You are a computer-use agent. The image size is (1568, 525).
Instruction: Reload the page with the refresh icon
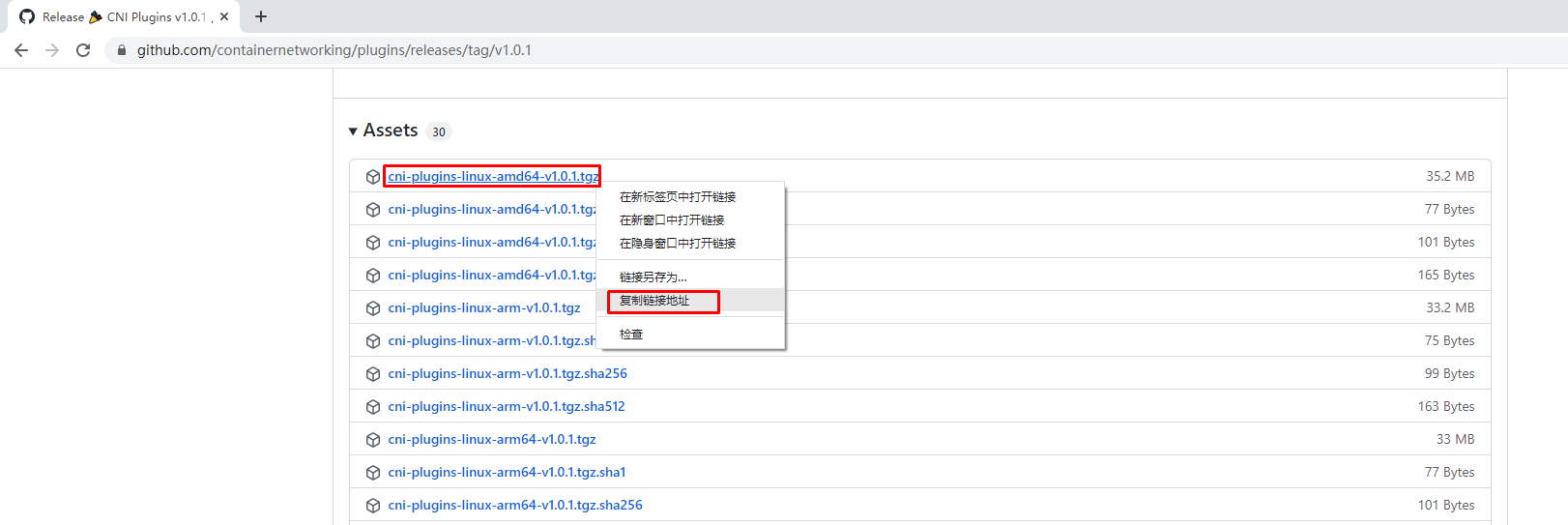coord(83,50)
